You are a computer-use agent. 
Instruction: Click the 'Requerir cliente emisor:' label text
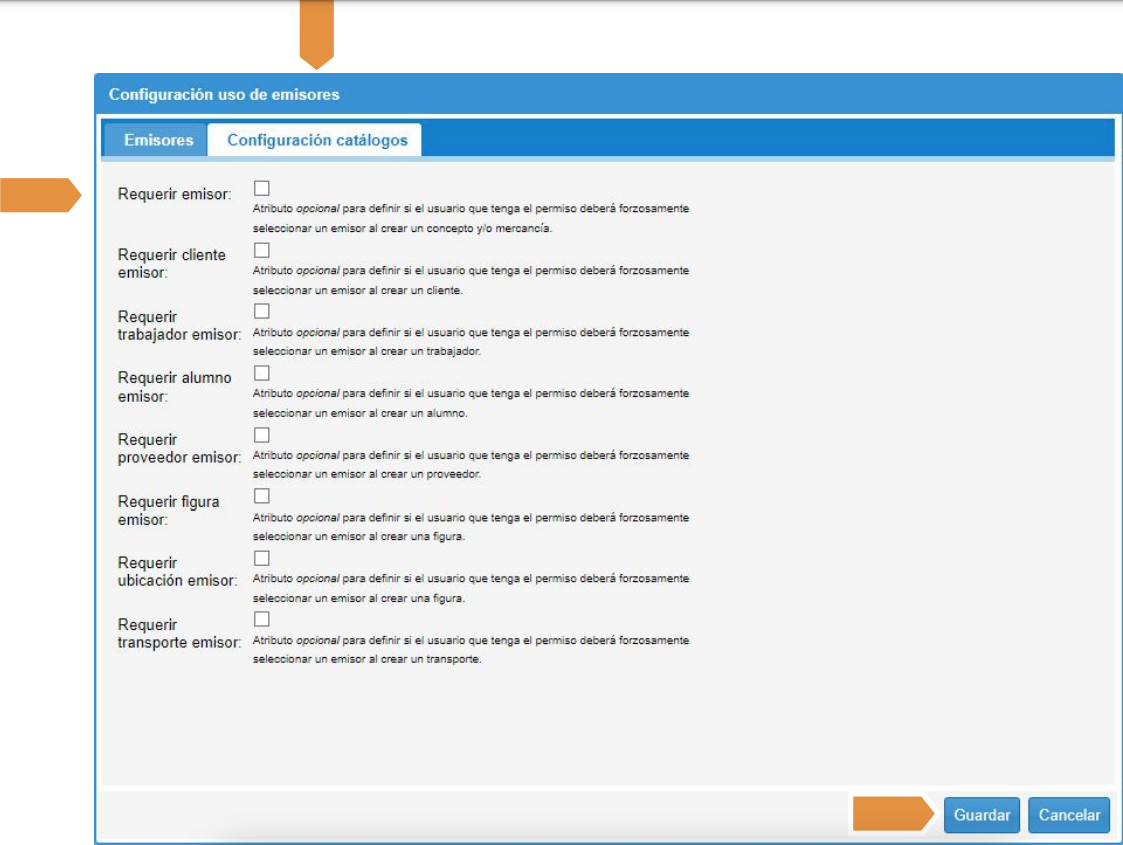172,263
